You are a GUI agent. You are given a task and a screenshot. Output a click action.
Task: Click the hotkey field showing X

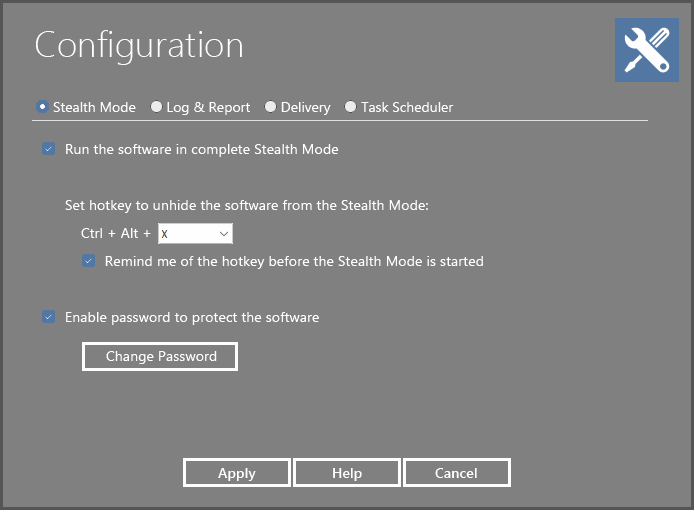point(195,233)
